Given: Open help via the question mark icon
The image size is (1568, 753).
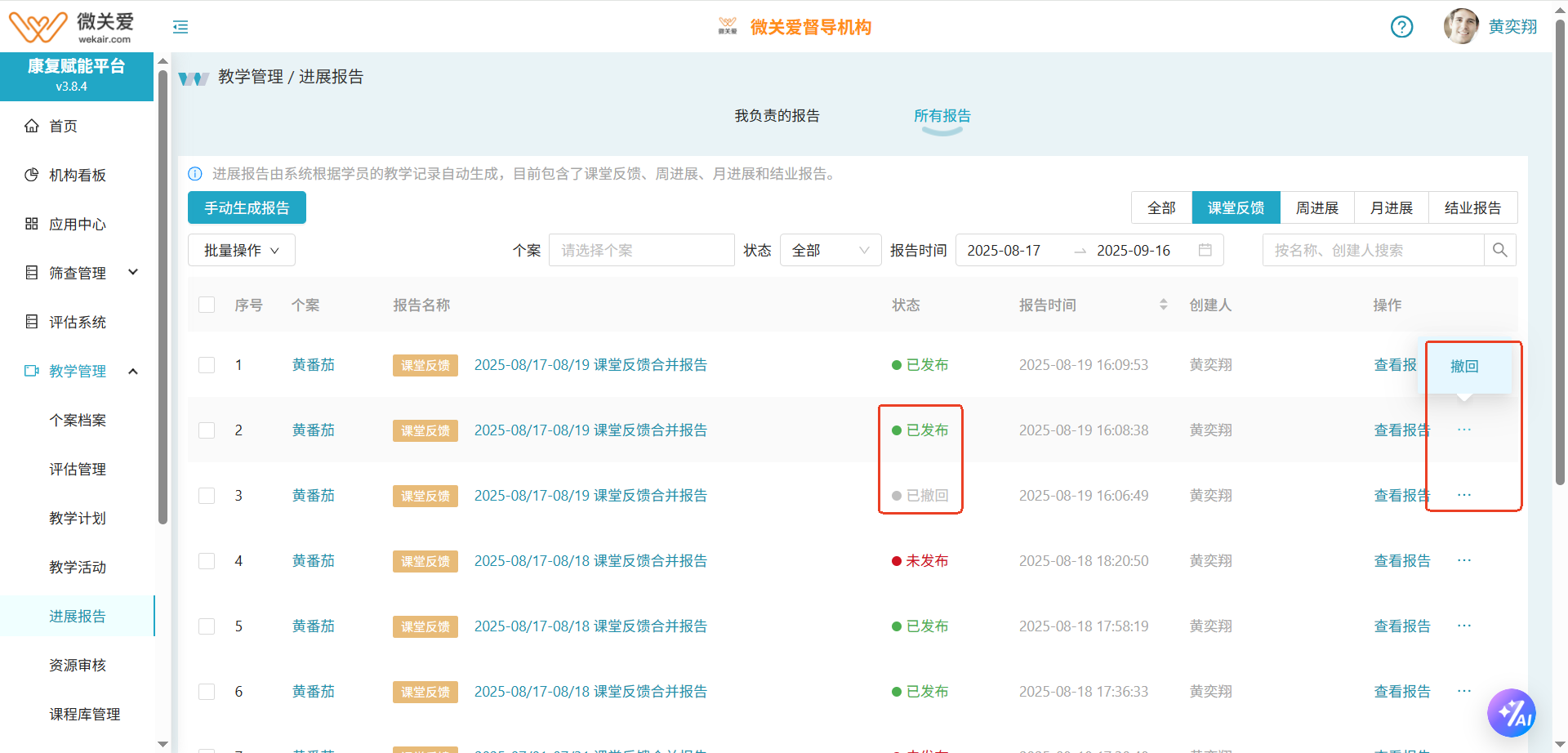Looking at the screenshot, I should click(x=1401, y=27).
